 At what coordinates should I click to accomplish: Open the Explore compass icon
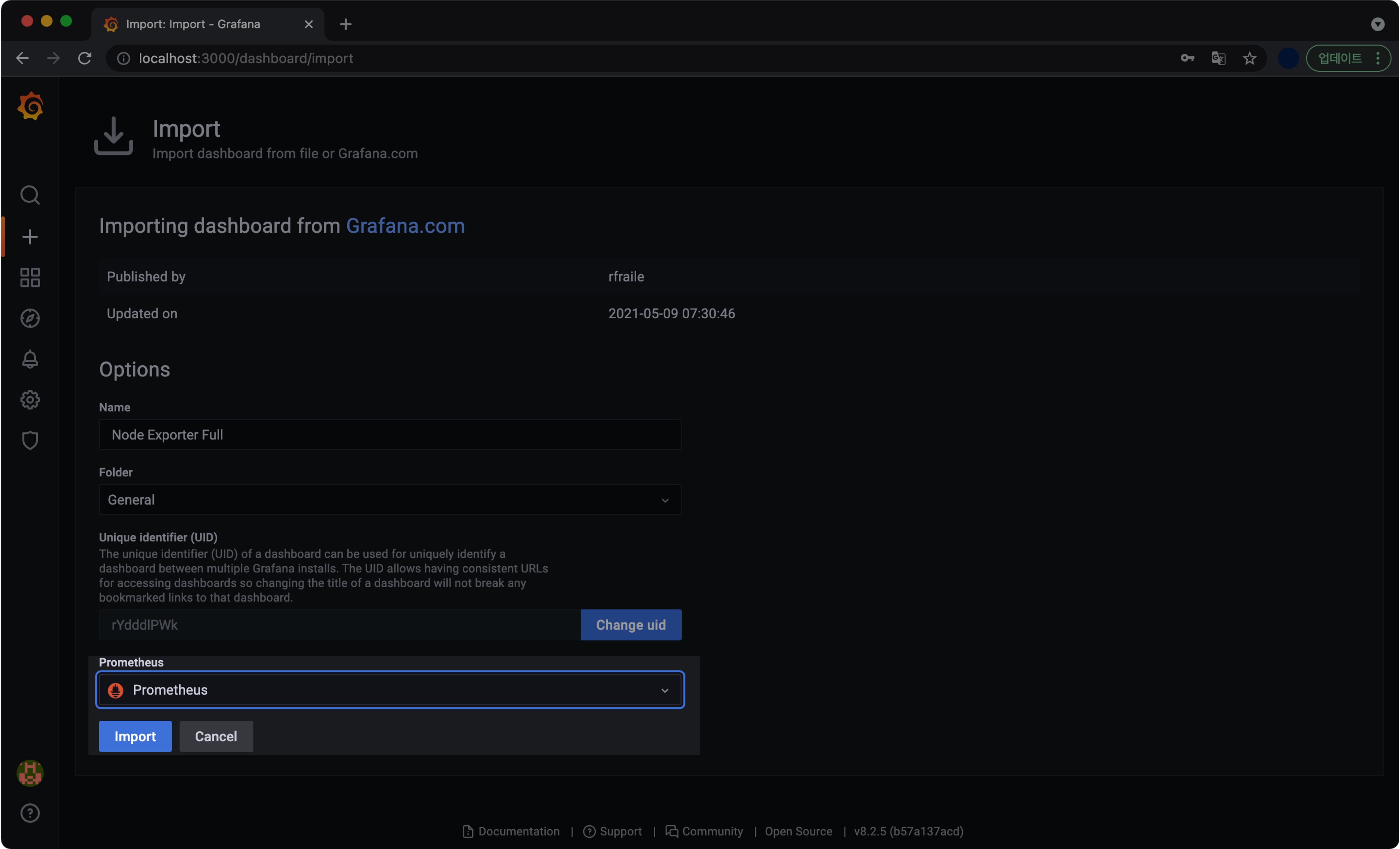[30, 319]
